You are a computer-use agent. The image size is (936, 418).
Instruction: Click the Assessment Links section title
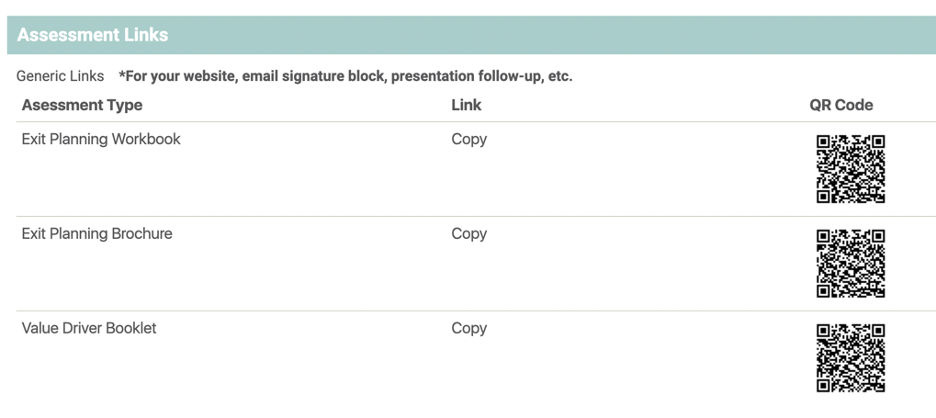pyautogui.click(x=93, y=35)
